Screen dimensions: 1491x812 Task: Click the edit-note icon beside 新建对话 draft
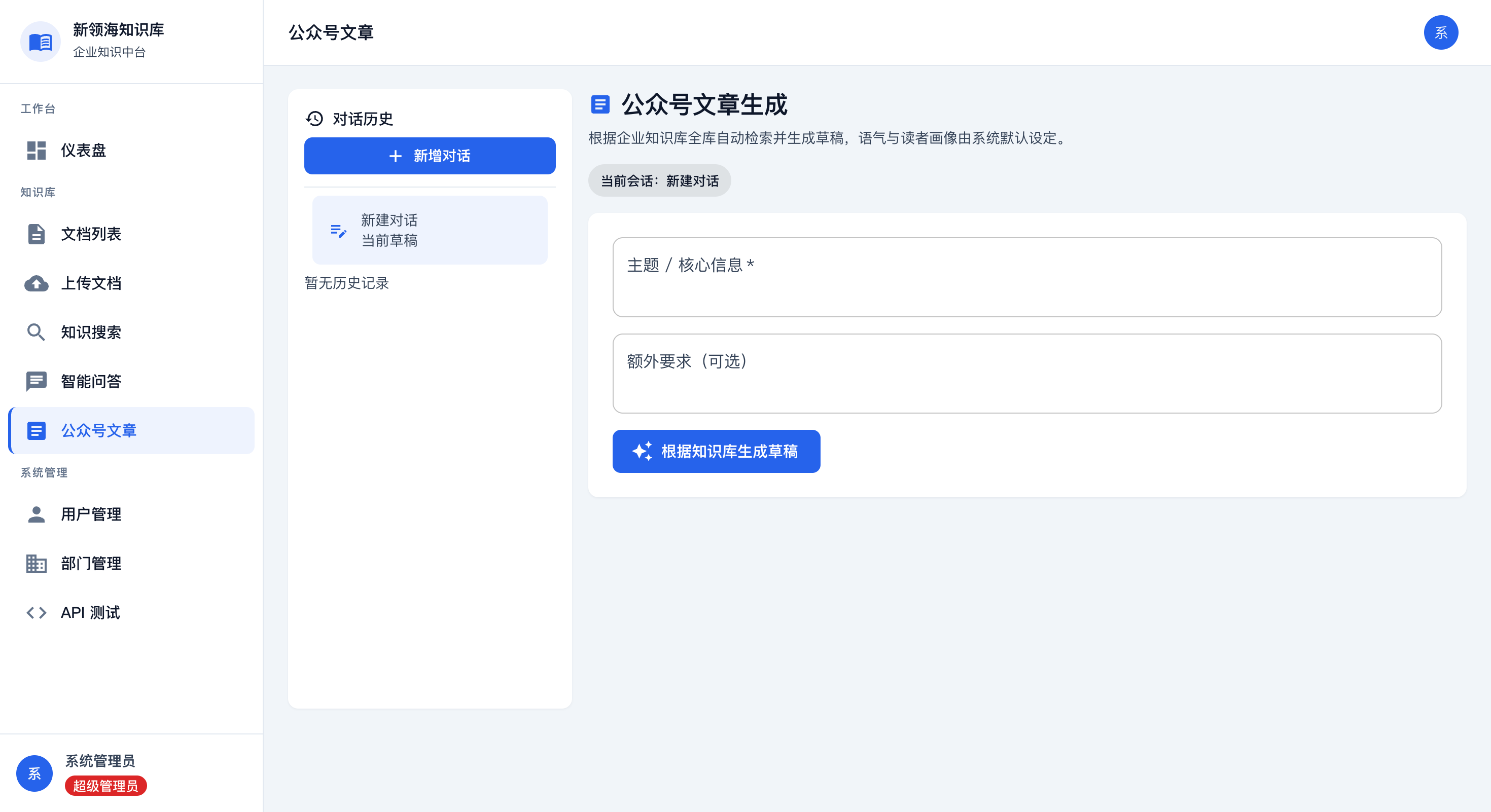(339, 231)
